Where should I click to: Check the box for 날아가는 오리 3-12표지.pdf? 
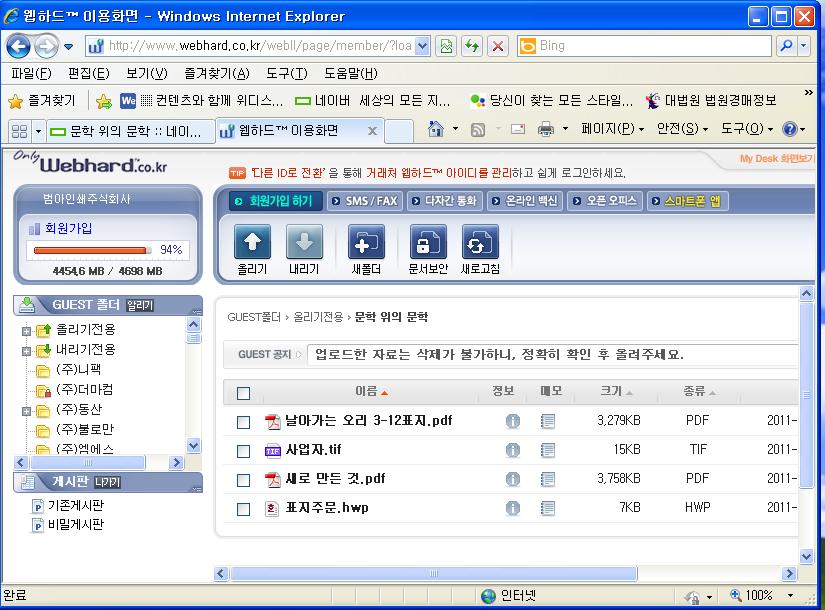pyautogui.click(x=243, y=422)
